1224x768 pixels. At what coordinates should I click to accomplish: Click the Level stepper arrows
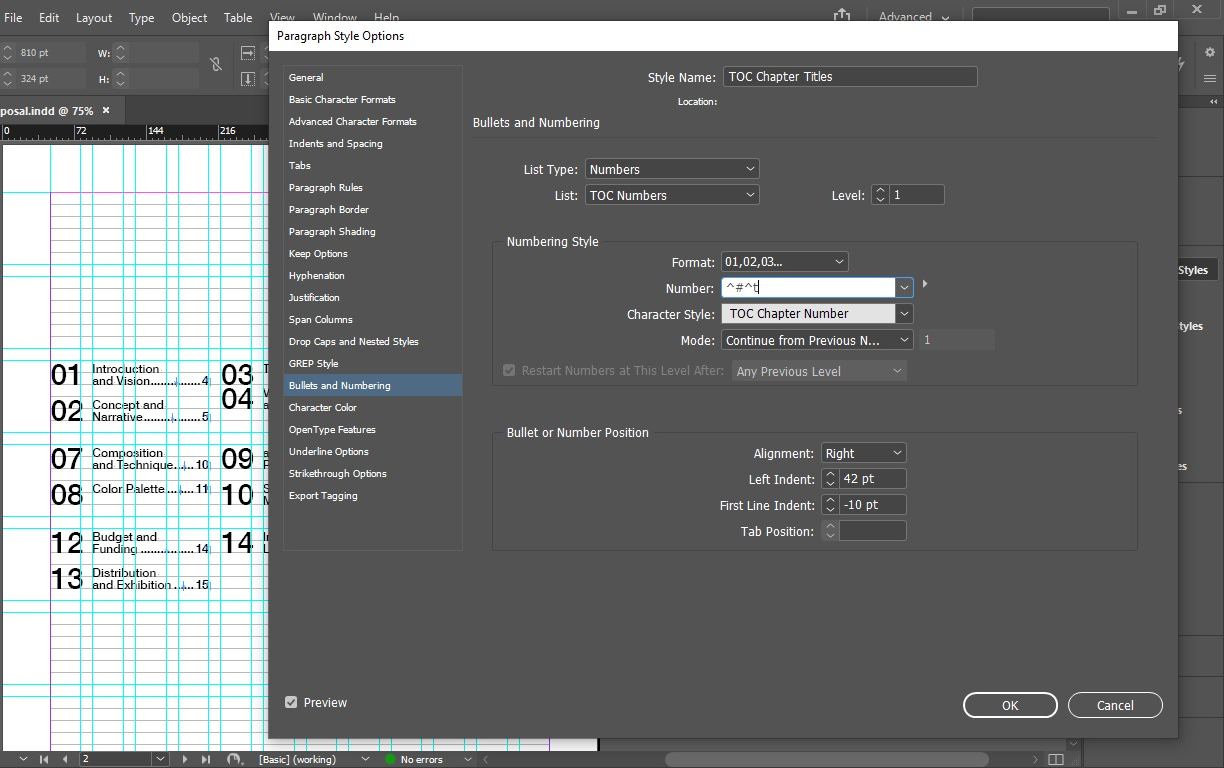(x=880, y=195)
